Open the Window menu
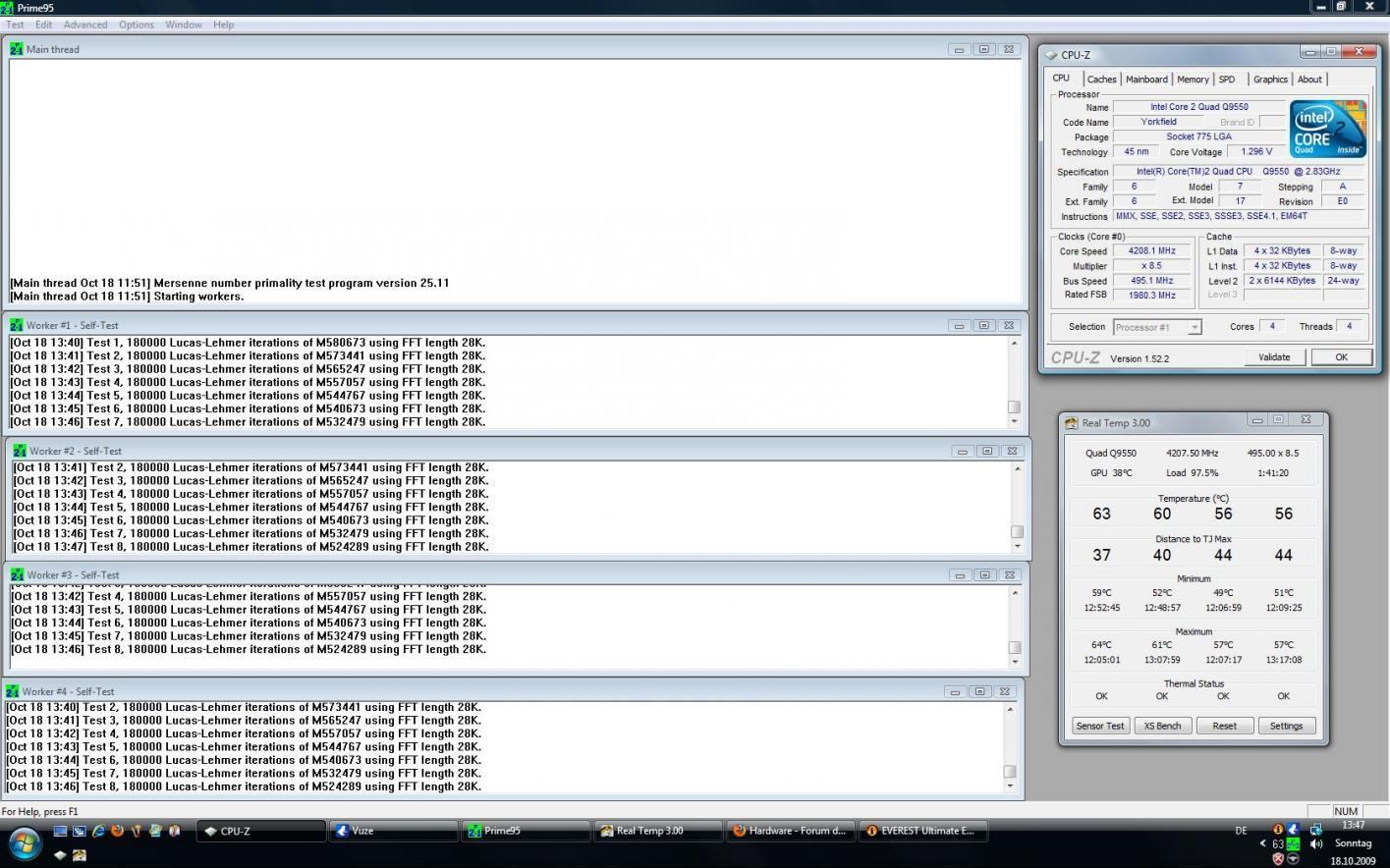1390x868 pixels. (x=184, y=25)
